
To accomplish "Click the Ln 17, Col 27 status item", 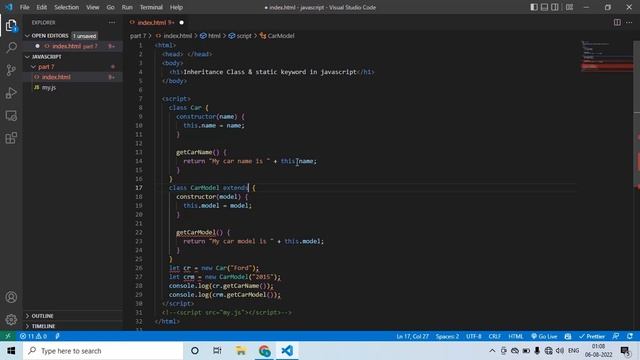I will pyautogui.click(x=412, y=336).
